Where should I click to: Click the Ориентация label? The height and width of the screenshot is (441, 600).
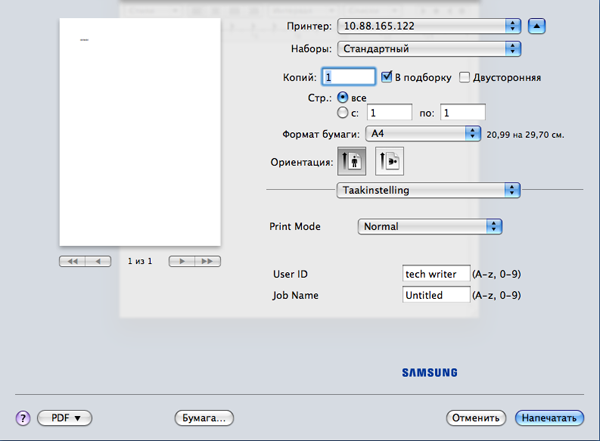(302, 162)
